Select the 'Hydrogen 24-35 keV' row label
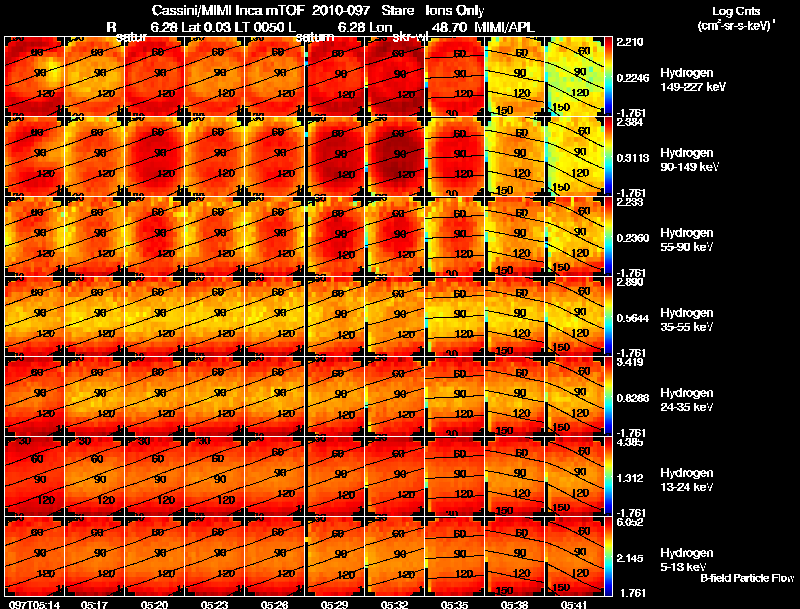 tap(687, 400)
